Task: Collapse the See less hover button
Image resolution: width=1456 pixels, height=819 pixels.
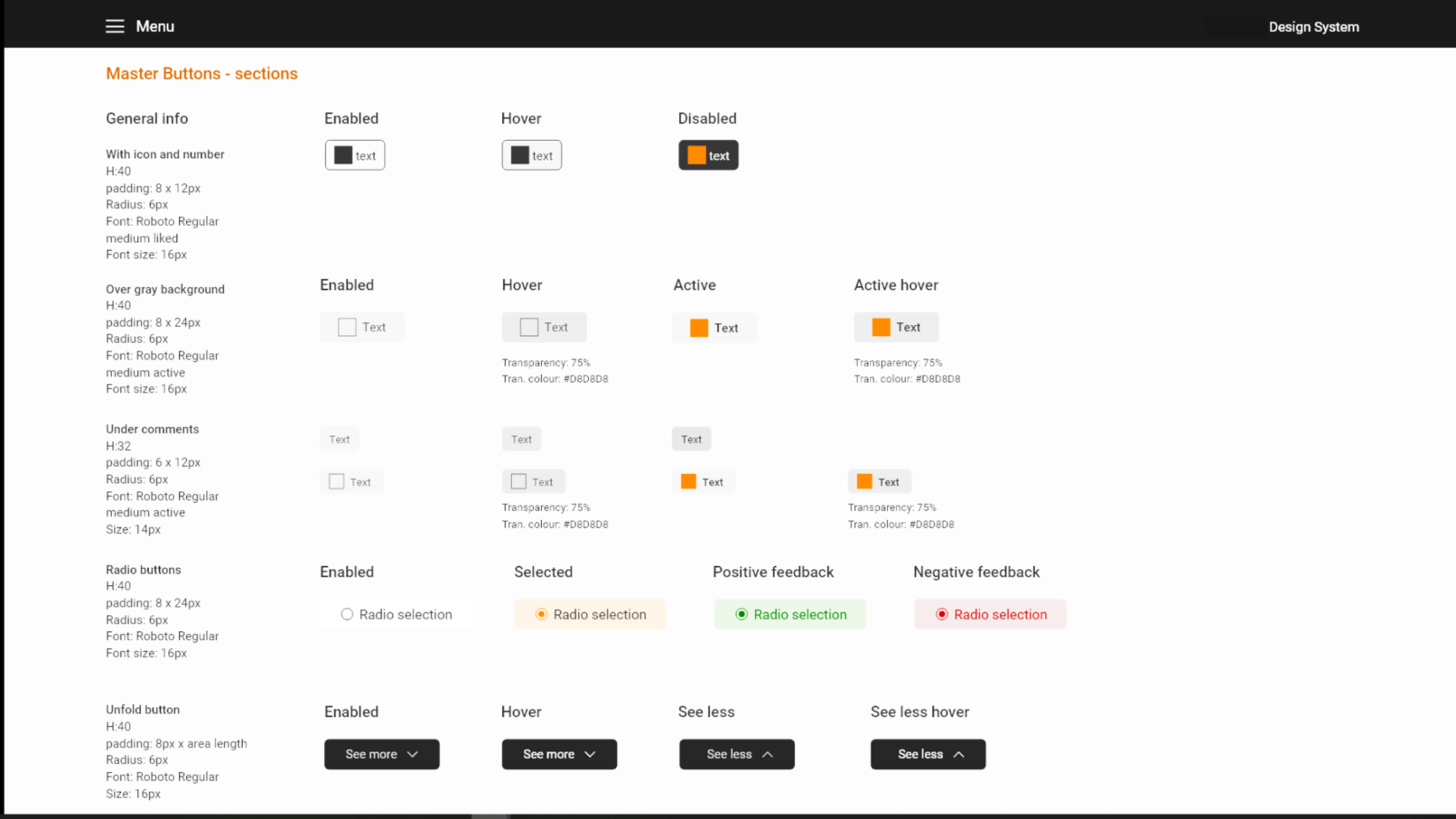Action: click(928, 754)
